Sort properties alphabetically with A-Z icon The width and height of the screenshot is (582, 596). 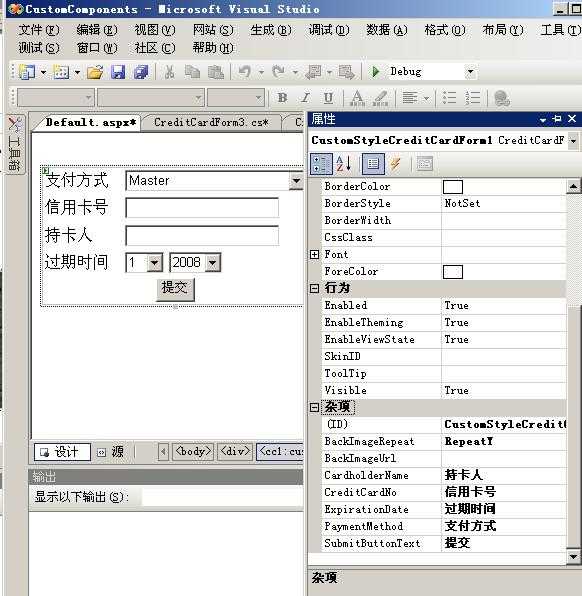pyautogui.click(x=344, y=164)
